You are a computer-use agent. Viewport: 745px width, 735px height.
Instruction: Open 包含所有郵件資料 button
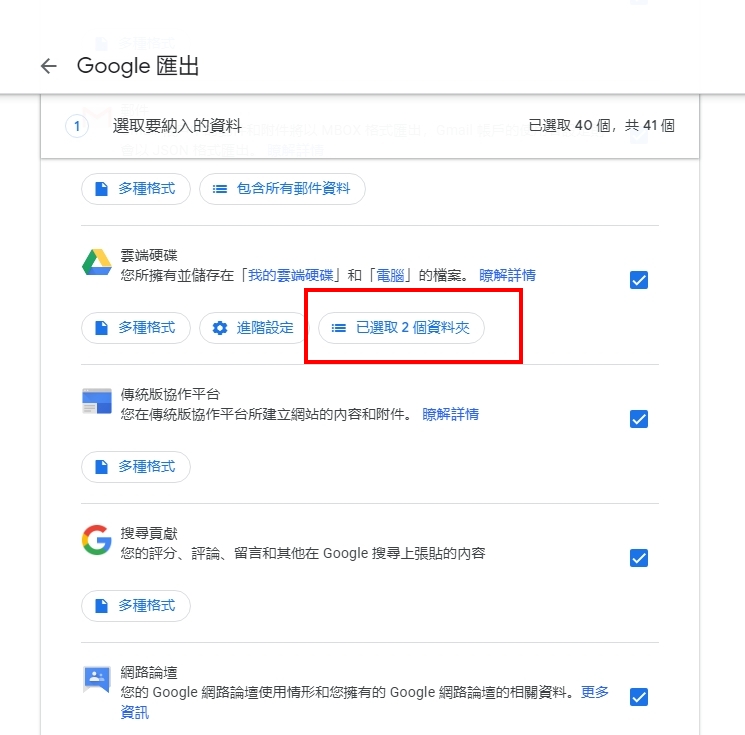point(282,189)
